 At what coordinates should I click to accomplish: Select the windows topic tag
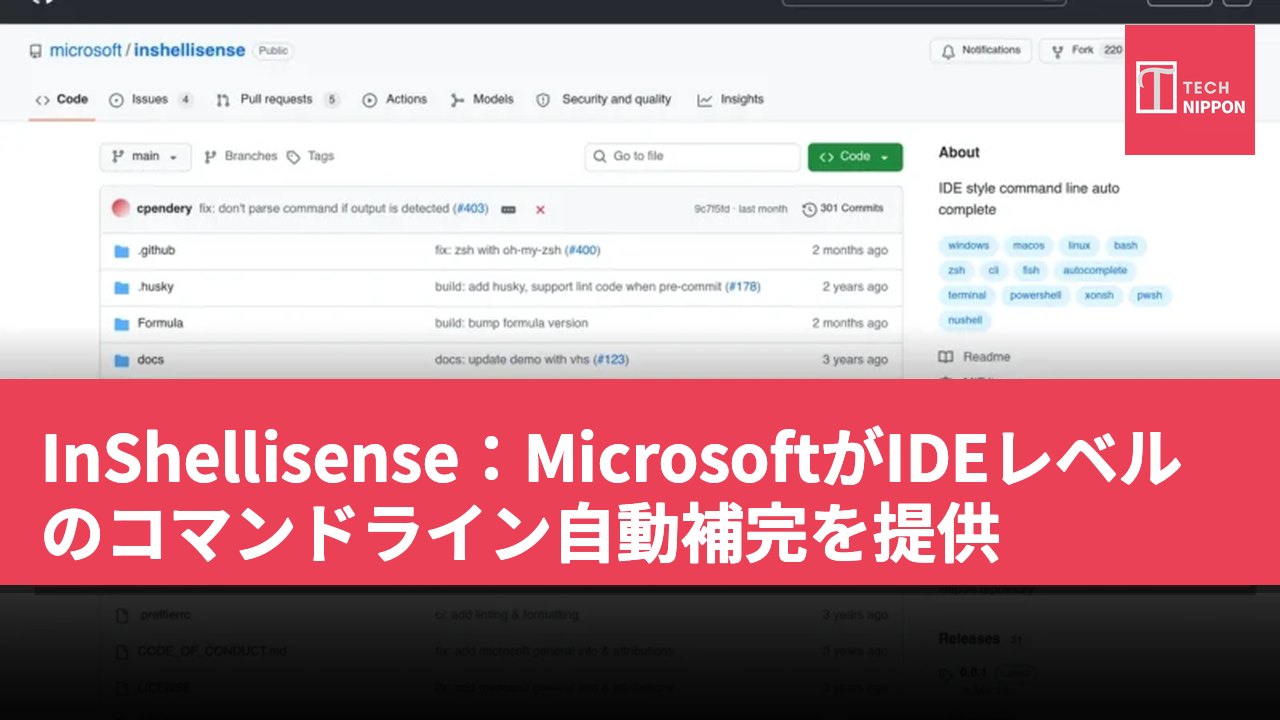[968, 246]
